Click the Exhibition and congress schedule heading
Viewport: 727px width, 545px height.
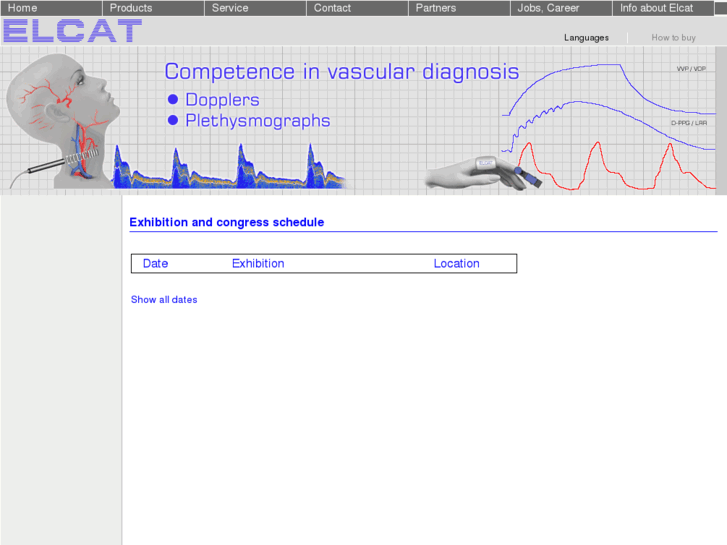pyautogui.click(x=227, y=222)
